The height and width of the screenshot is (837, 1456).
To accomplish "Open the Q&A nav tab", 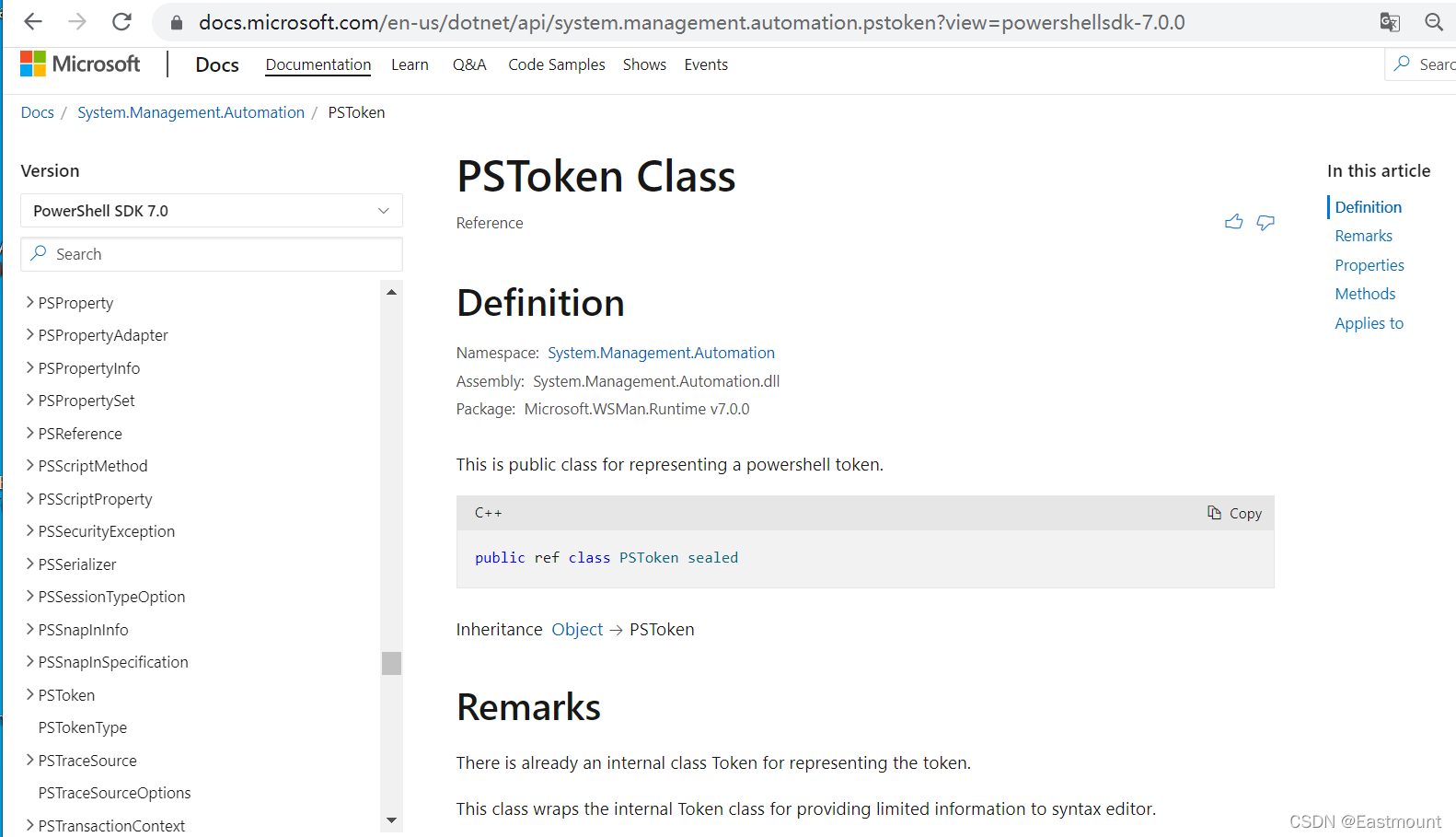I will pos(469,64).
